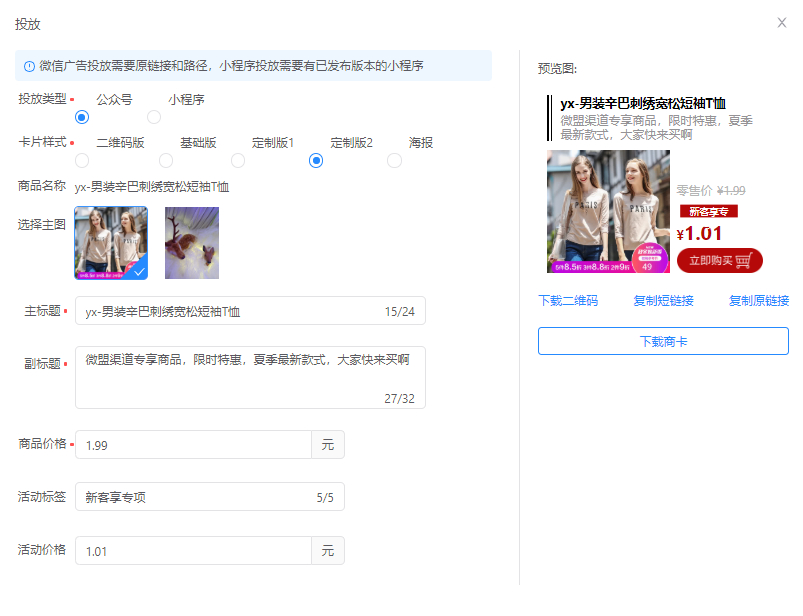Click the preview title yx-男装辛巴刺绣宽松短袖T恤
This screenshot has height=616, width=803.
[x=643, y=103]
